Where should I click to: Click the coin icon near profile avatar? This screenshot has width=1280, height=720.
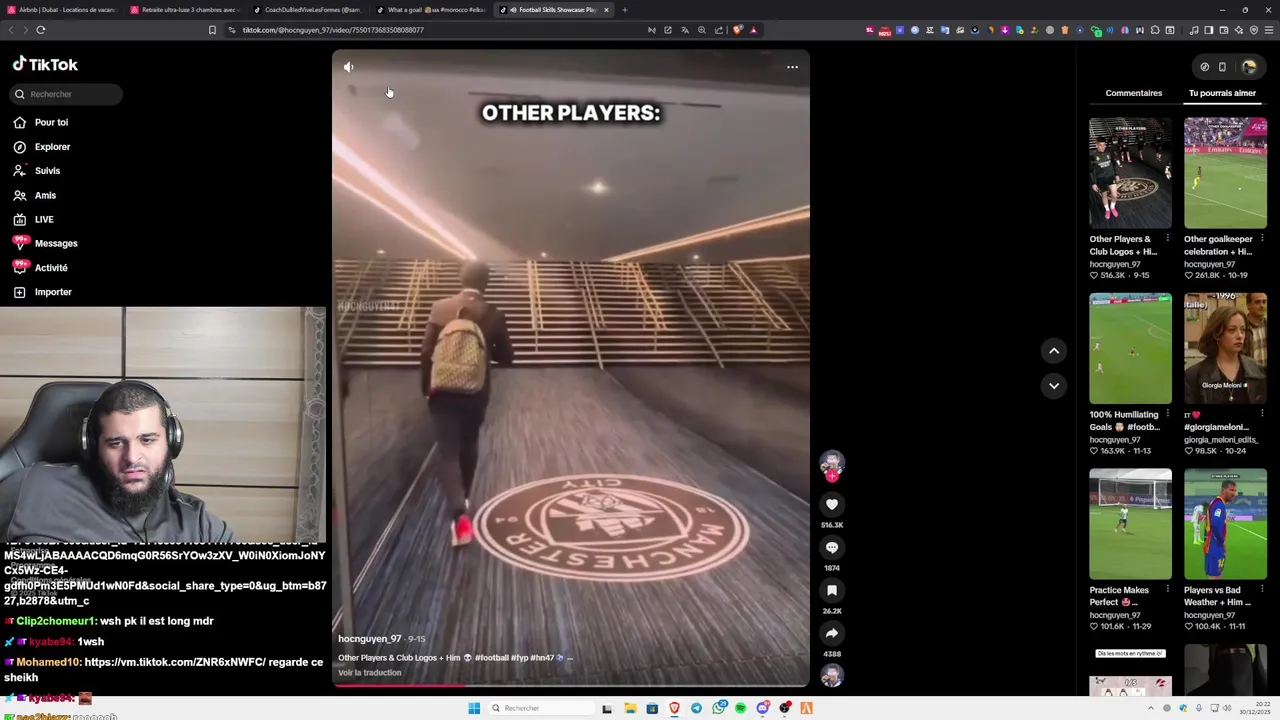pos(1205,67)
